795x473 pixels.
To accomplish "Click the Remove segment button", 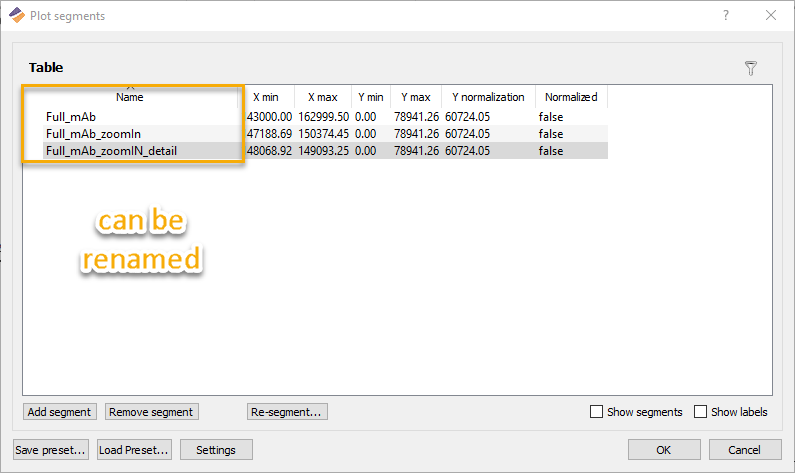I will click(x=151, y=412).
